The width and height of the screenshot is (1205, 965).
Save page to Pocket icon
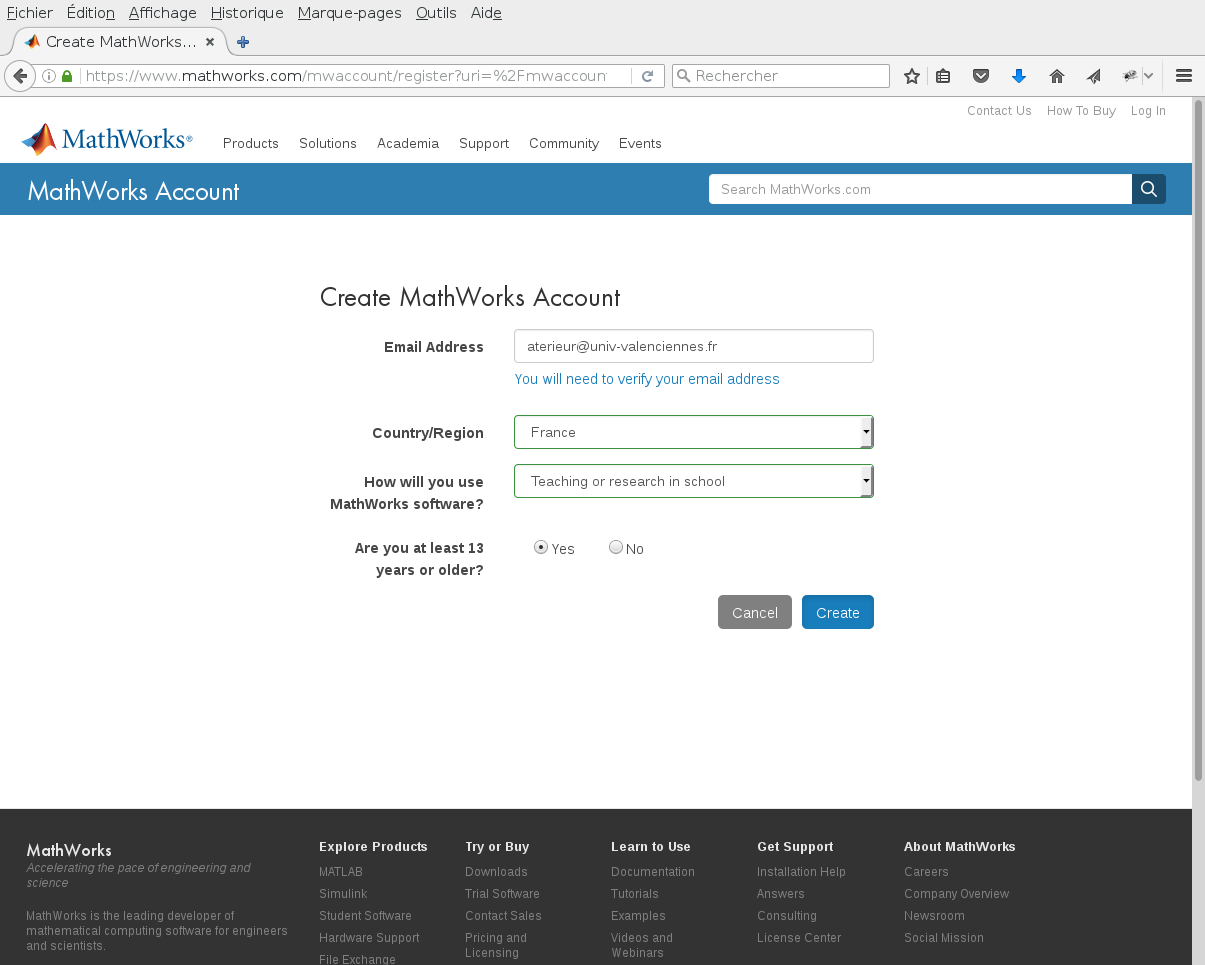click(x=981, y=76)
